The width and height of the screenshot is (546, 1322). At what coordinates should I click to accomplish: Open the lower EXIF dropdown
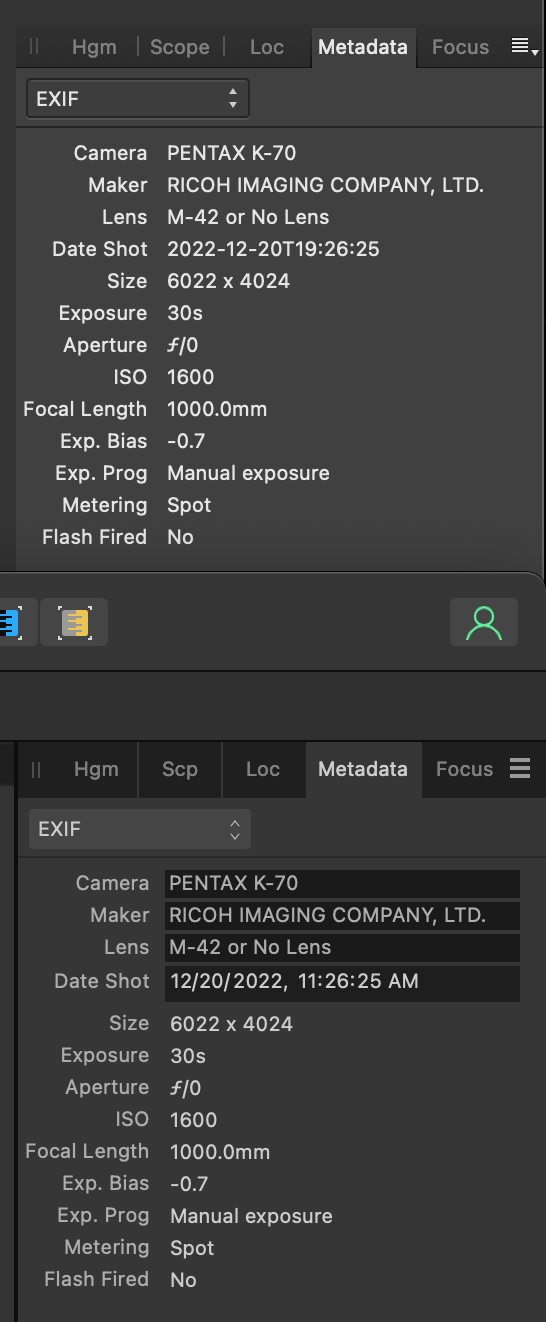(139, 829)
